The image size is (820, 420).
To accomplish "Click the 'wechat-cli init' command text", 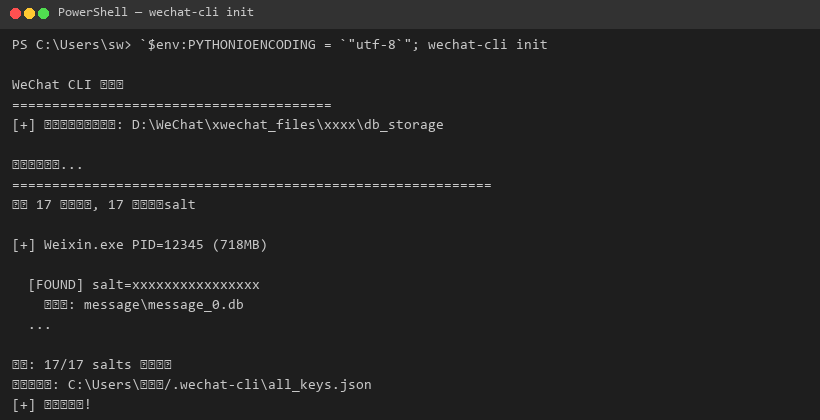I will pyautogui.click(x=487, y=45).
